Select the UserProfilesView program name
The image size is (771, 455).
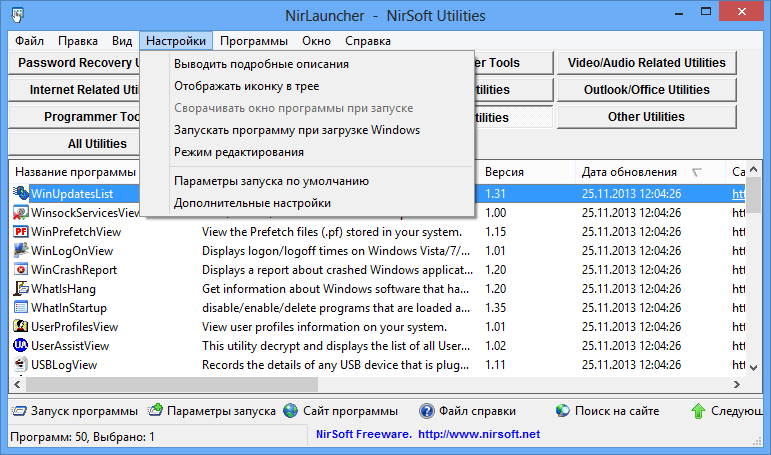tap(74, 327)
